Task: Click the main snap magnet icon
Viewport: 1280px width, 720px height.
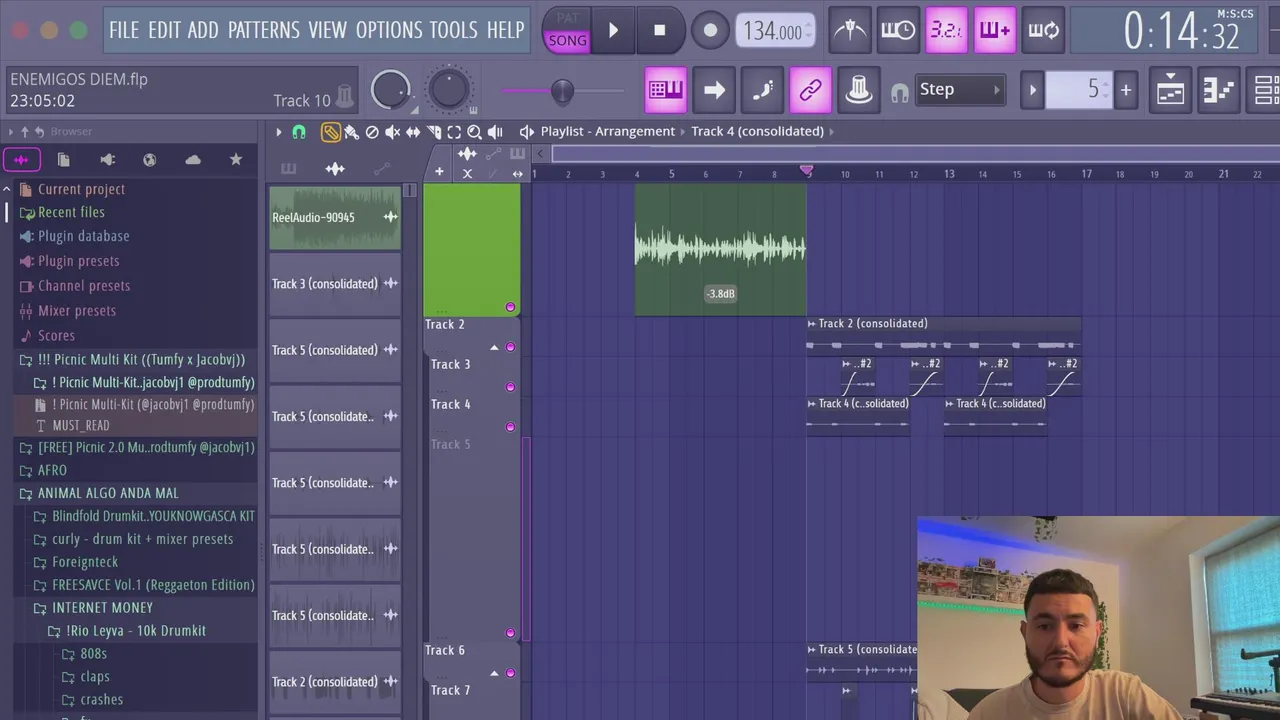Action: 900,93
